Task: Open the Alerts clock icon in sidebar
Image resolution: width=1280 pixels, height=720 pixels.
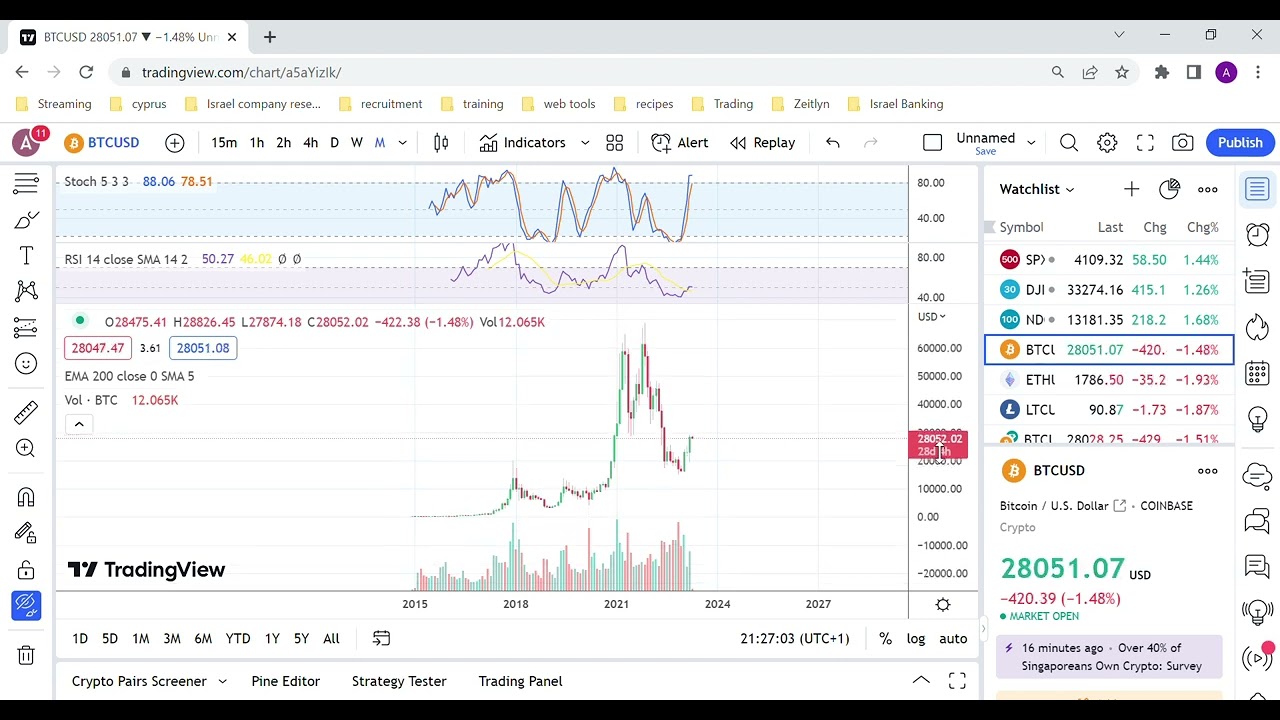Action: [1257, 235]
